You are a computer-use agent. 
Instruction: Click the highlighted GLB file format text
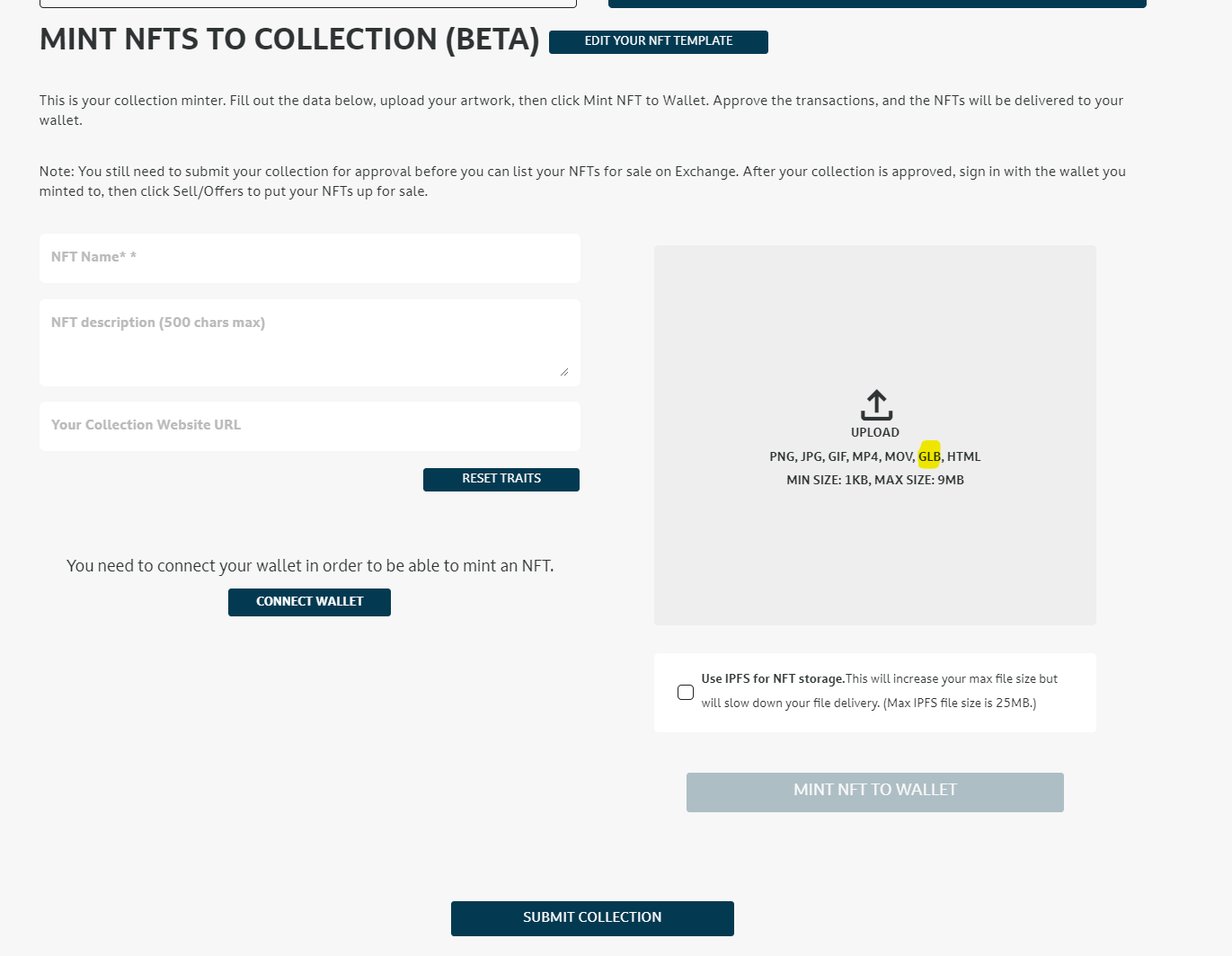tap(929, 456)
